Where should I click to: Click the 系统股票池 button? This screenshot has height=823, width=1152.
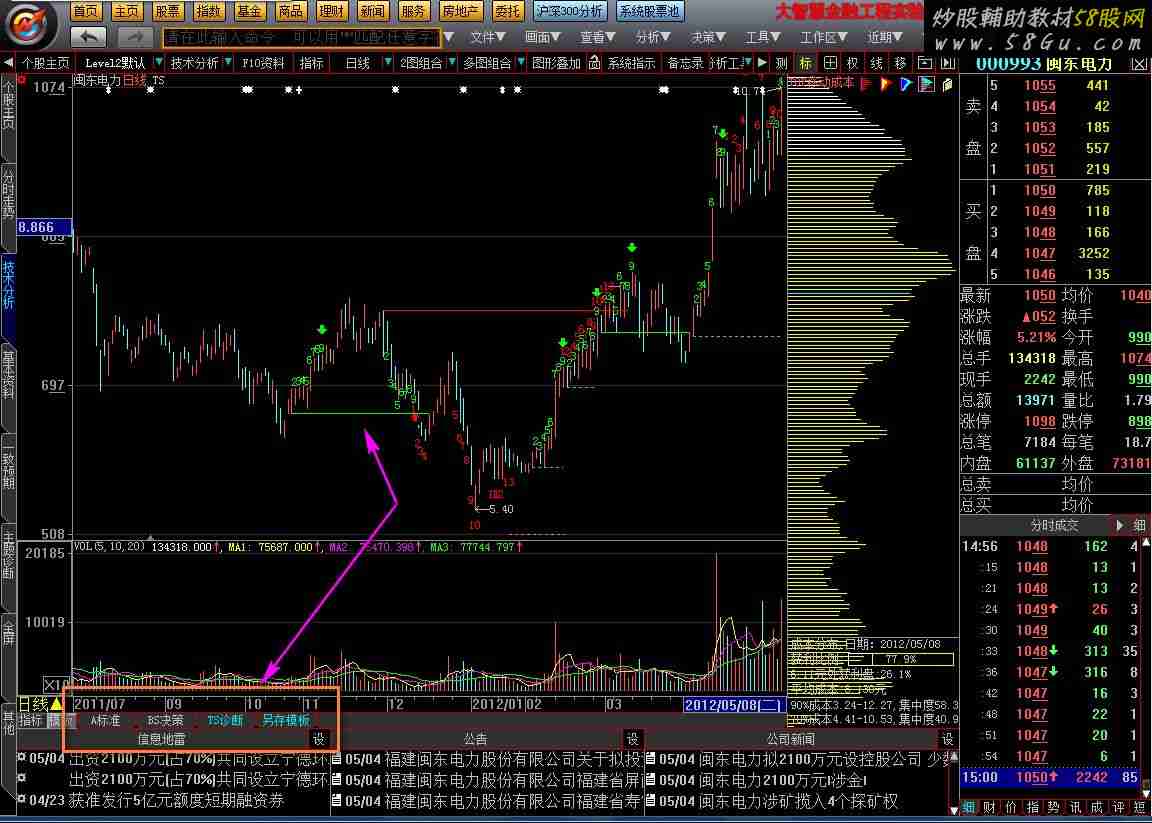[649, 10]
